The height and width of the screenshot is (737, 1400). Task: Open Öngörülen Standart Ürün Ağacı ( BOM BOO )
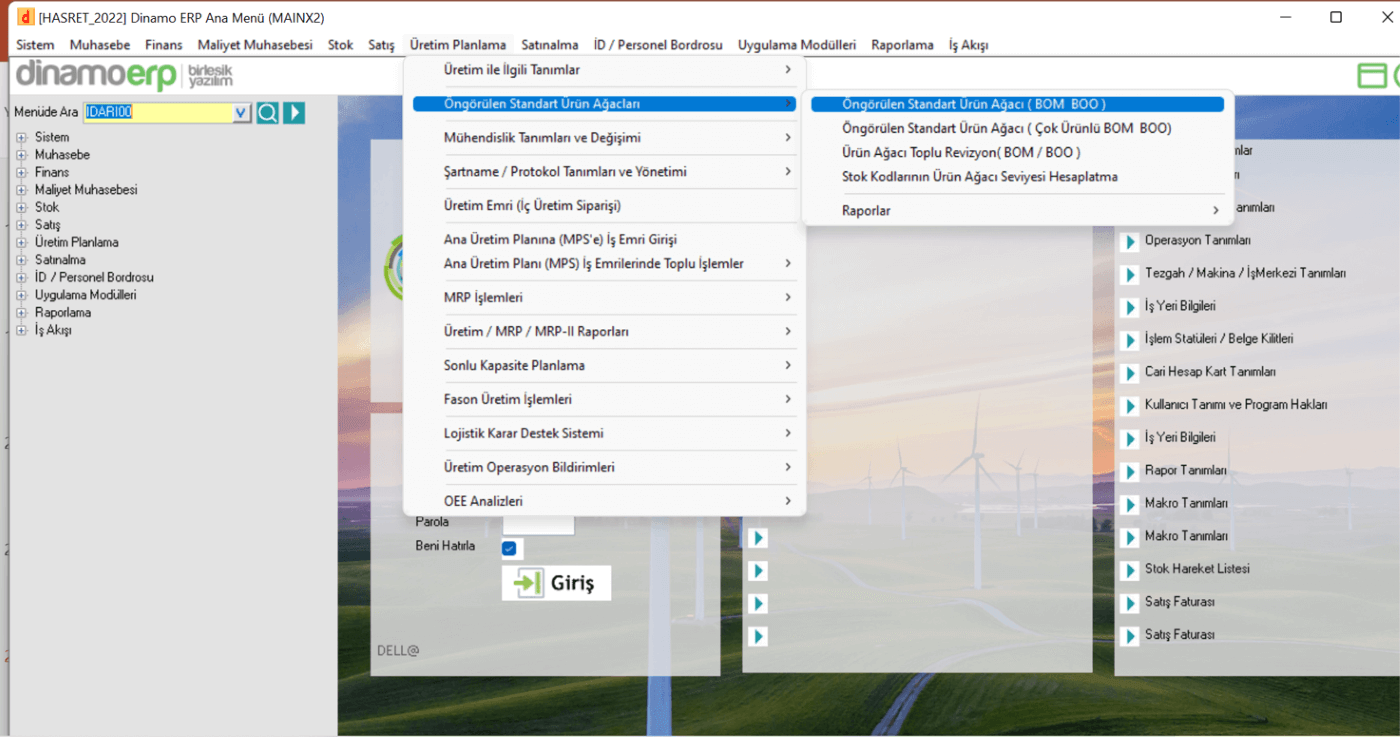click(1017, 104)
